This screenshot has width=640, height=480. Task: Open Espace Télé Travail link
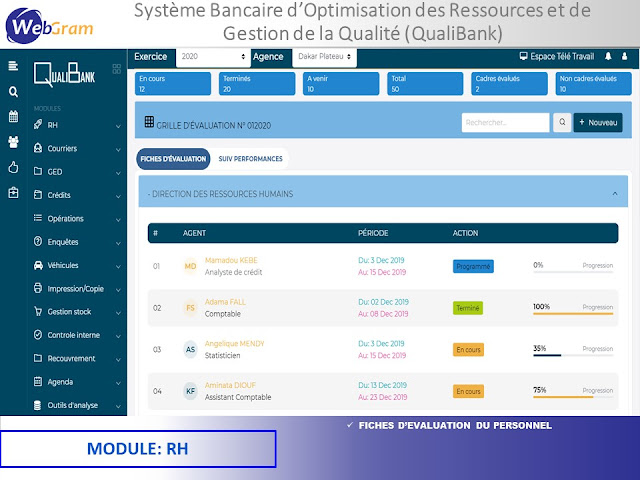tap(557, 56)
